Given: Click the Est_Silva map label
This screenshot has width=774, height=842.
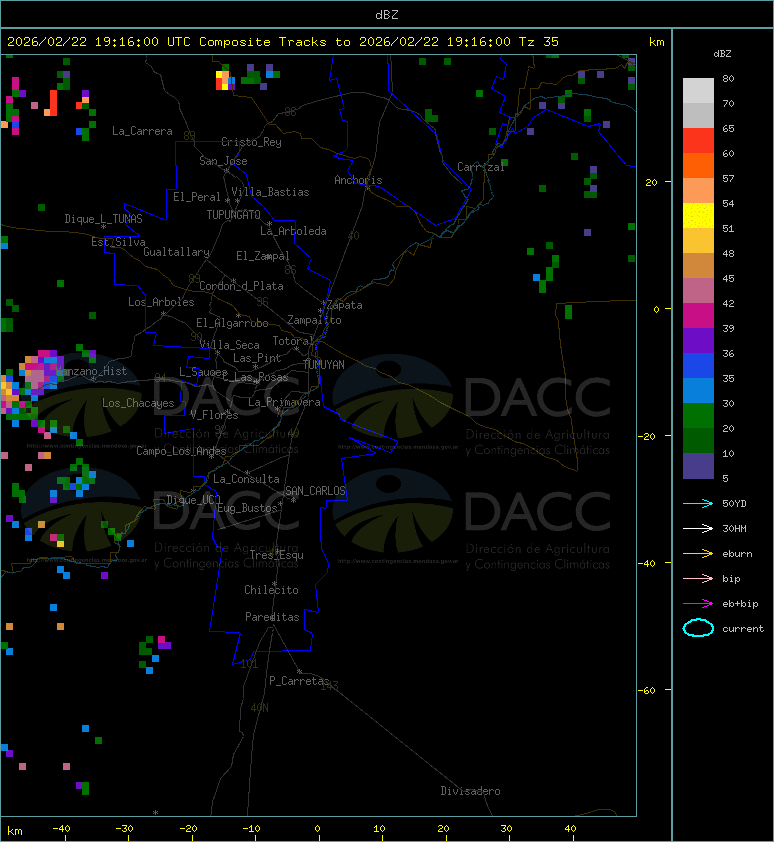Looking at the screenshot, I should click(x=118, y=242).
